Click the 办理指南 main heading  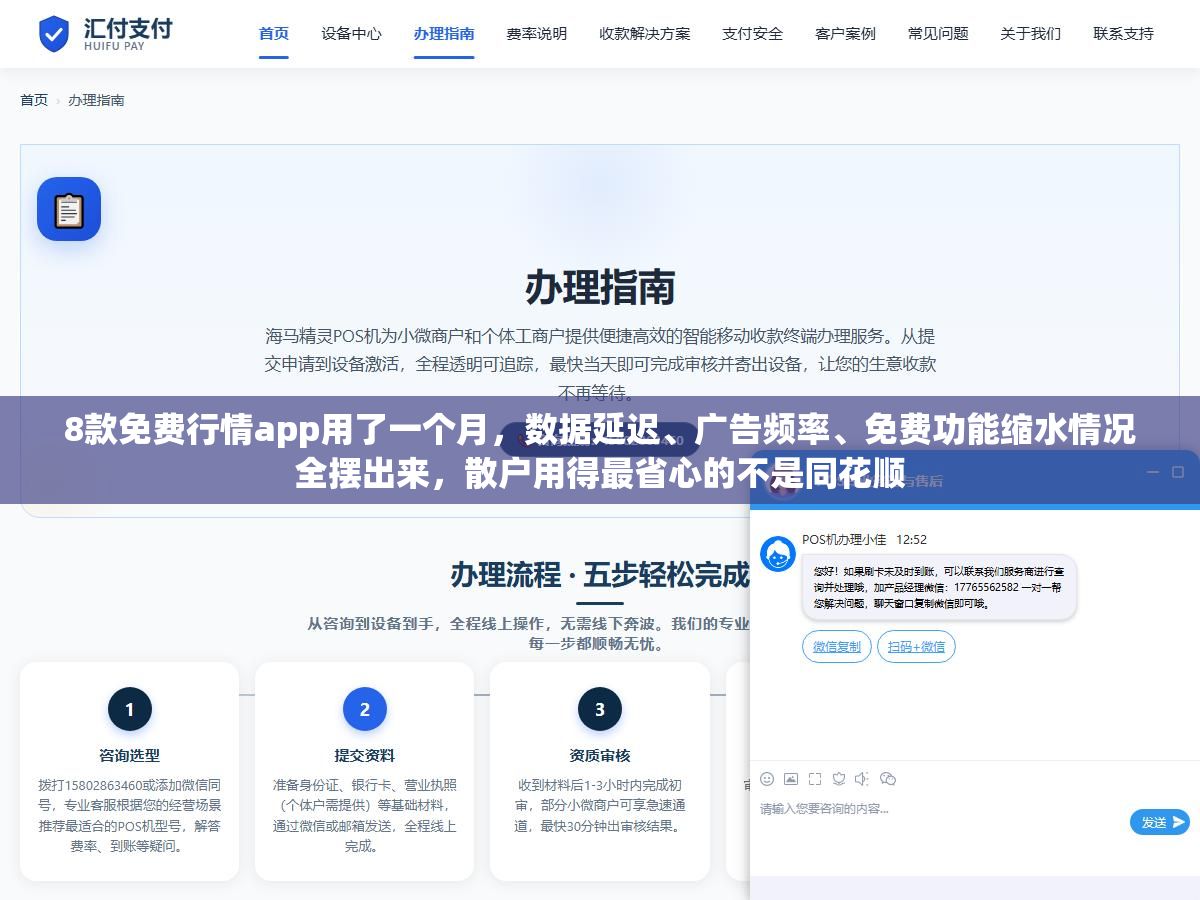coord(600,288)
